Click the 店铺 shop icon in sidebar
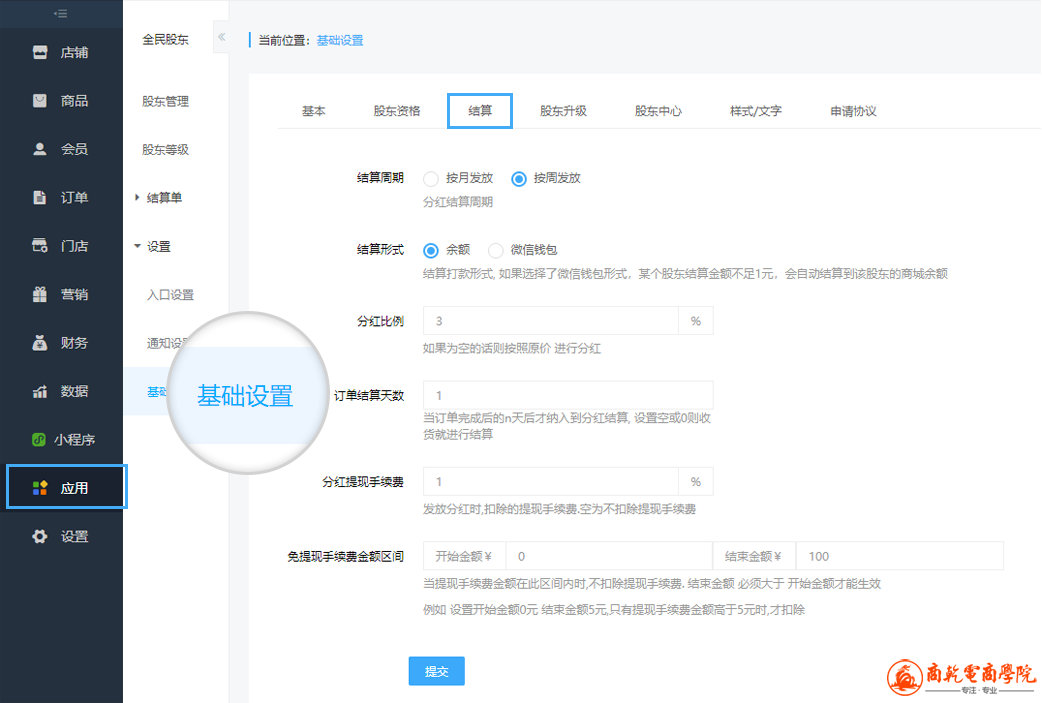This screenshot has height=703, width=1042. click(40, 53)
